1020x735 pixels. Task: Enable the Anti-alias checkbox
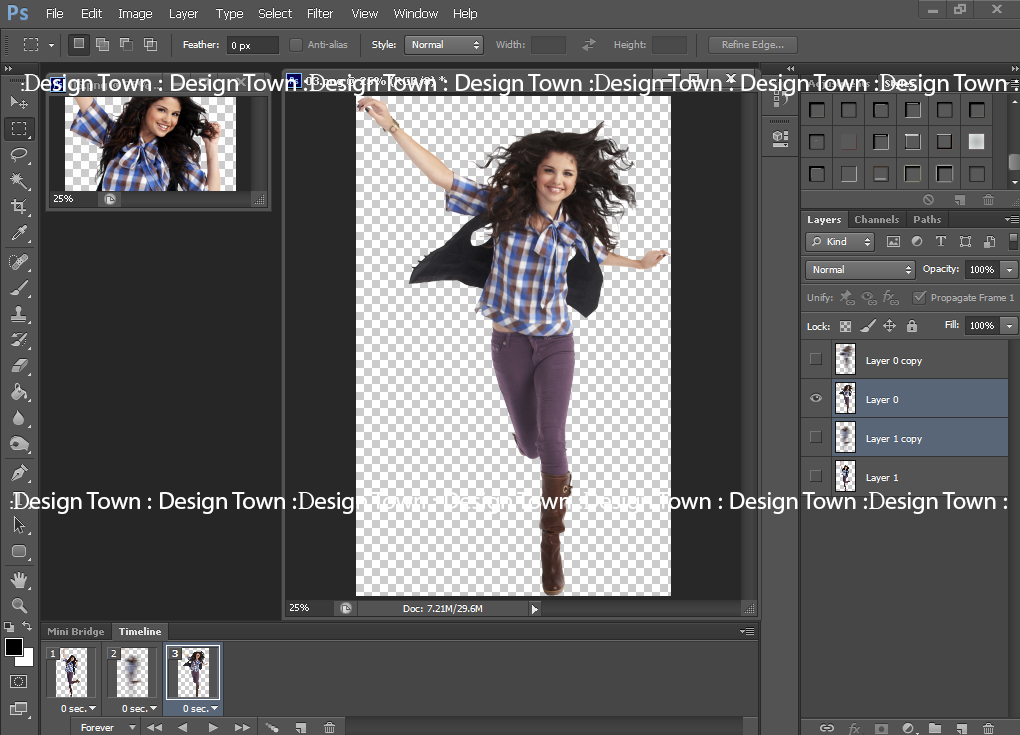(296, 45)
